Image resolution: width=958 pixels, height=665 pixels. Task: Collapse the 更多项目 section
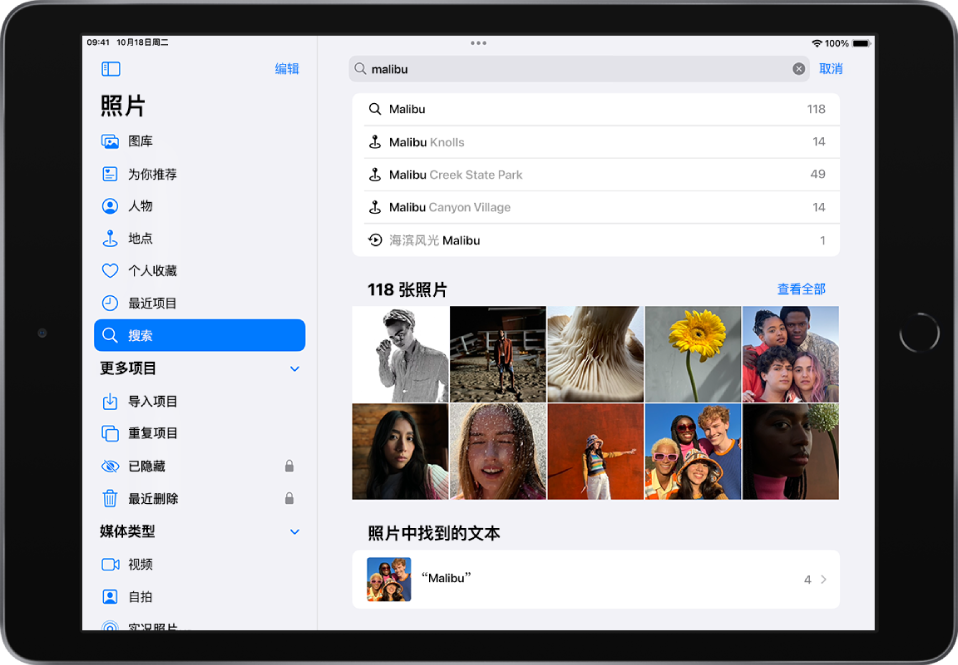(x=294, y=368)
